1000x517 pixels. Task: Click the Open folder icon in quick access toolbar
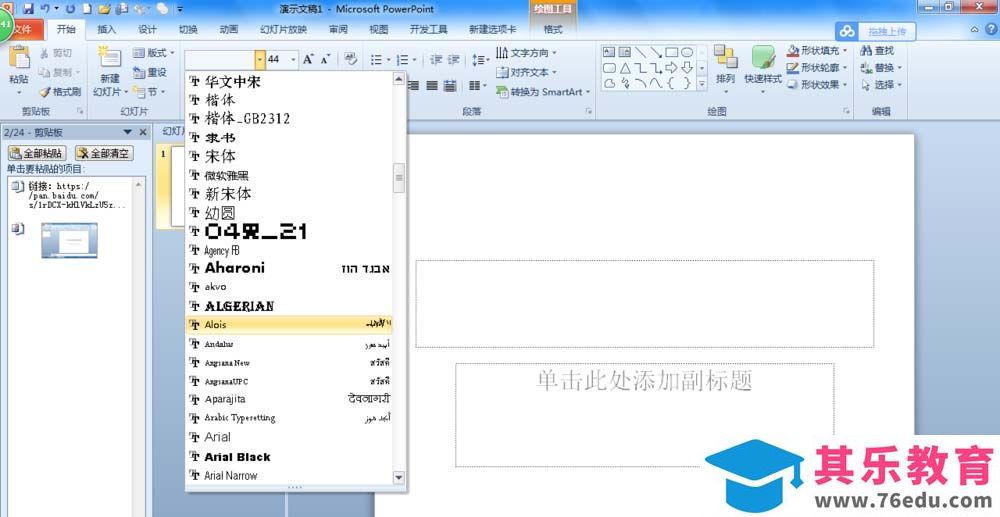[105, 9]
